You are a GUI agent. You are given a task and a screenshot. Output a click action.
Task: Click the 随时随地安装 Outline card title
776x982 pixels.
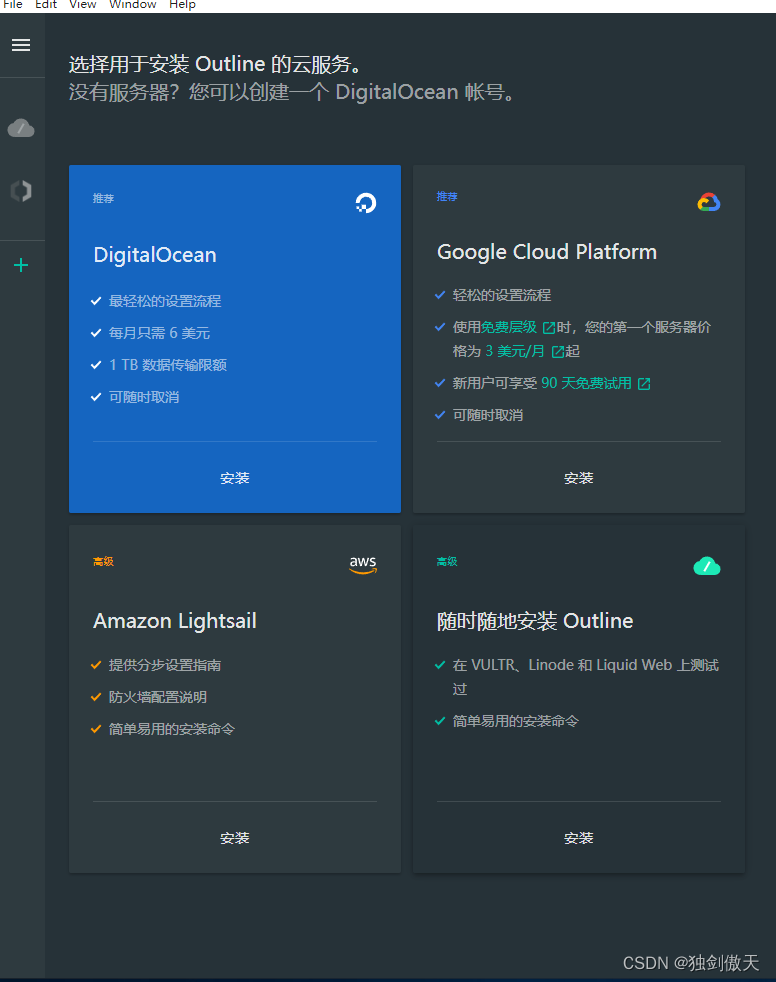click(x=535, y=621)
